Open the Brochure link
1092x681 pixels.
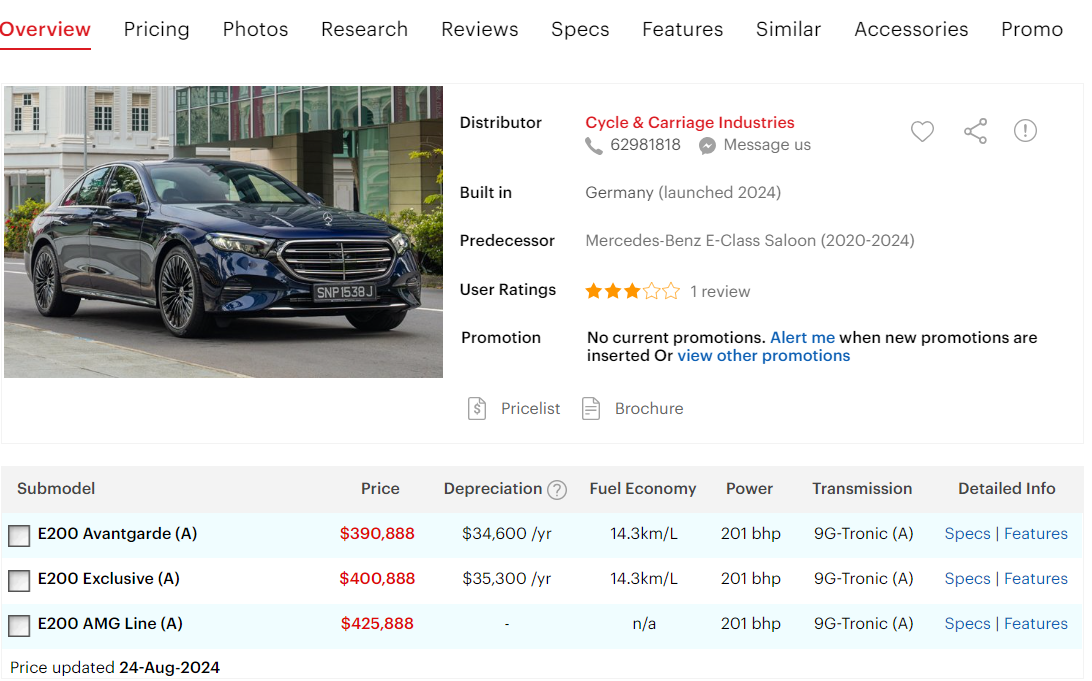click(x=649, y=409)
